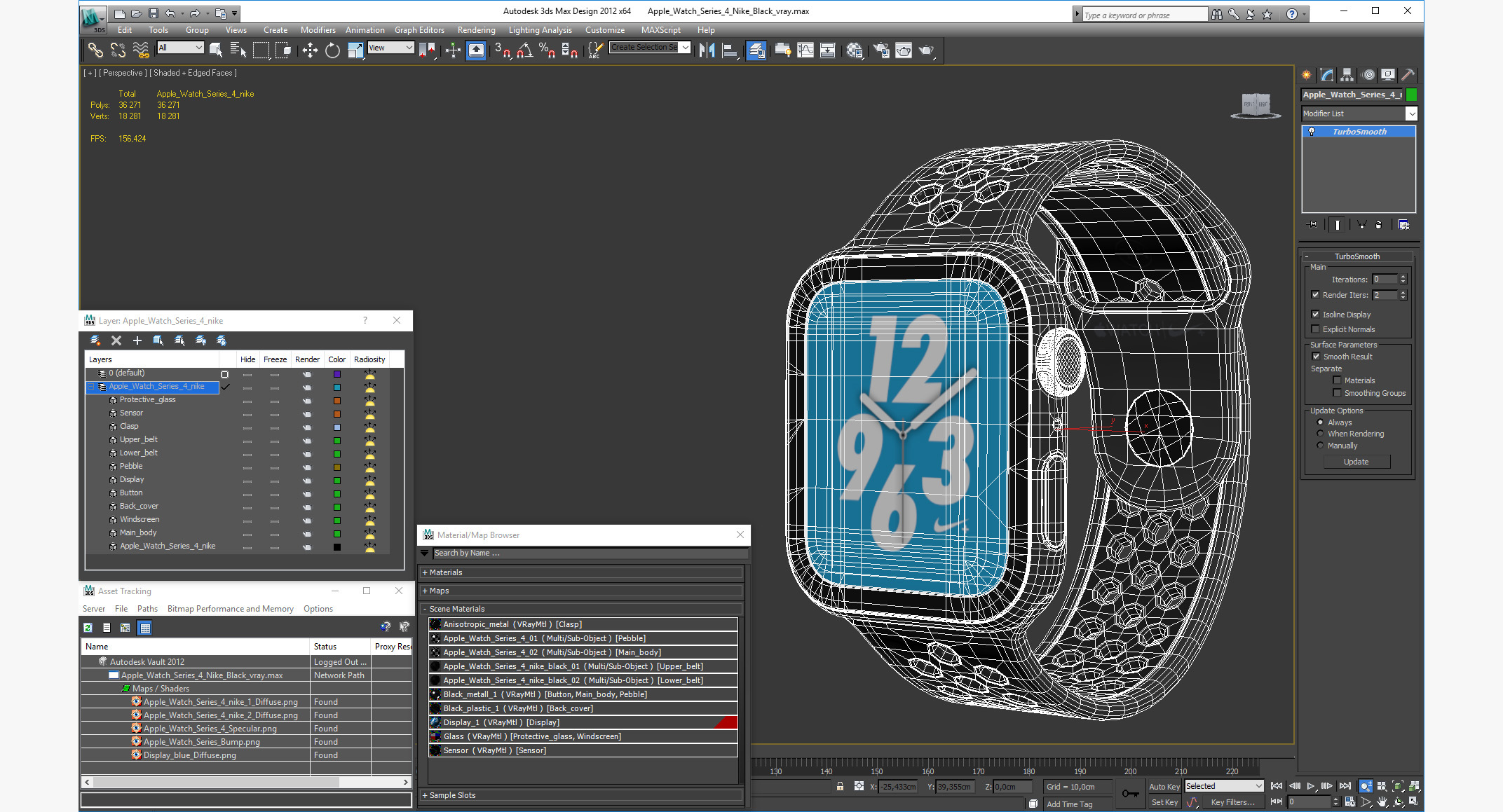
Task: Disable the Isoline Display checkbox
Action: coord(1315,315)
